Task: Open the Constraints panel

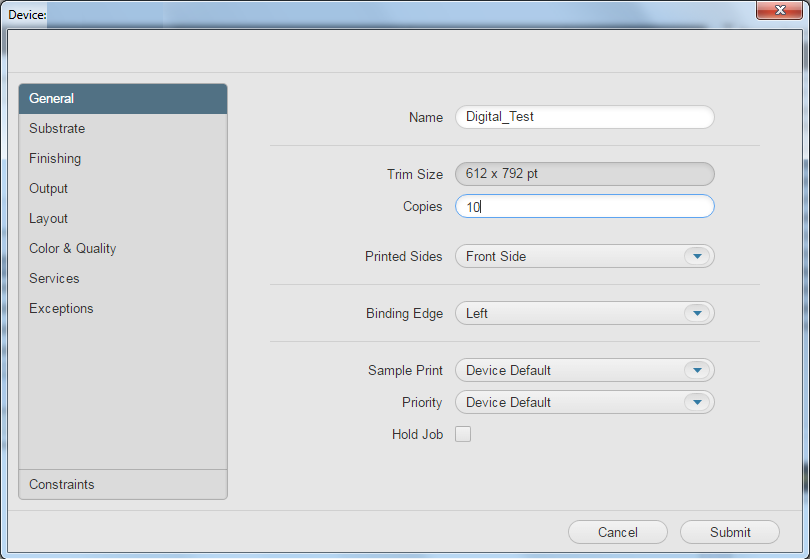Action: click(123, 485)
